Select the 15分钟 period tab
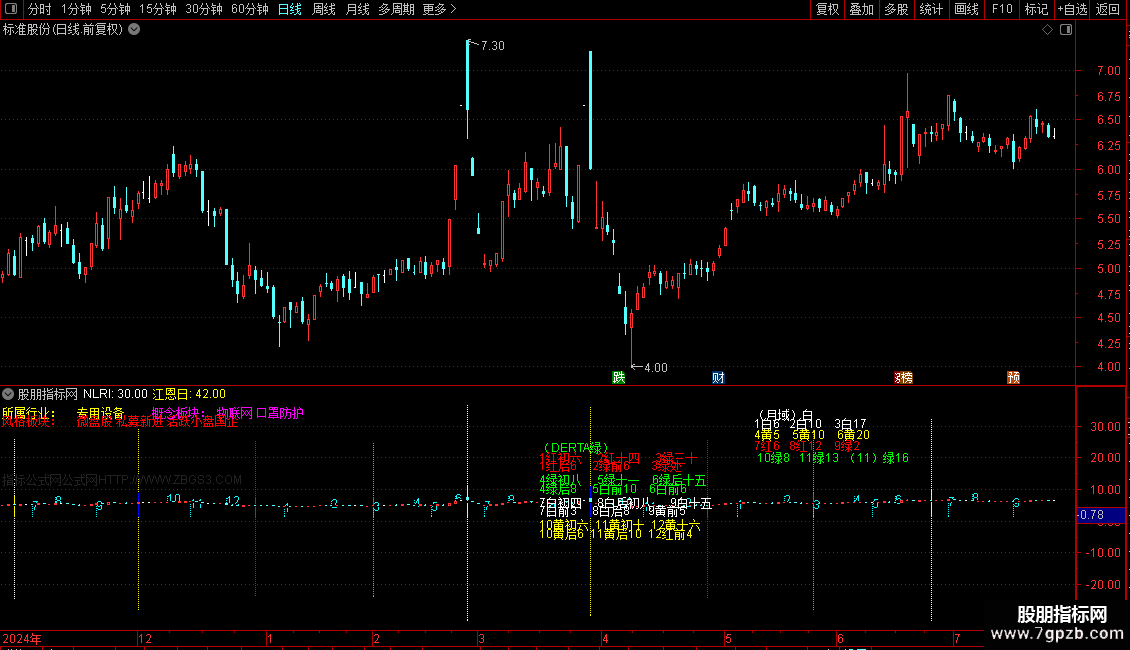The height and width of the screenshot is (650, 1130). coord(158,9)
